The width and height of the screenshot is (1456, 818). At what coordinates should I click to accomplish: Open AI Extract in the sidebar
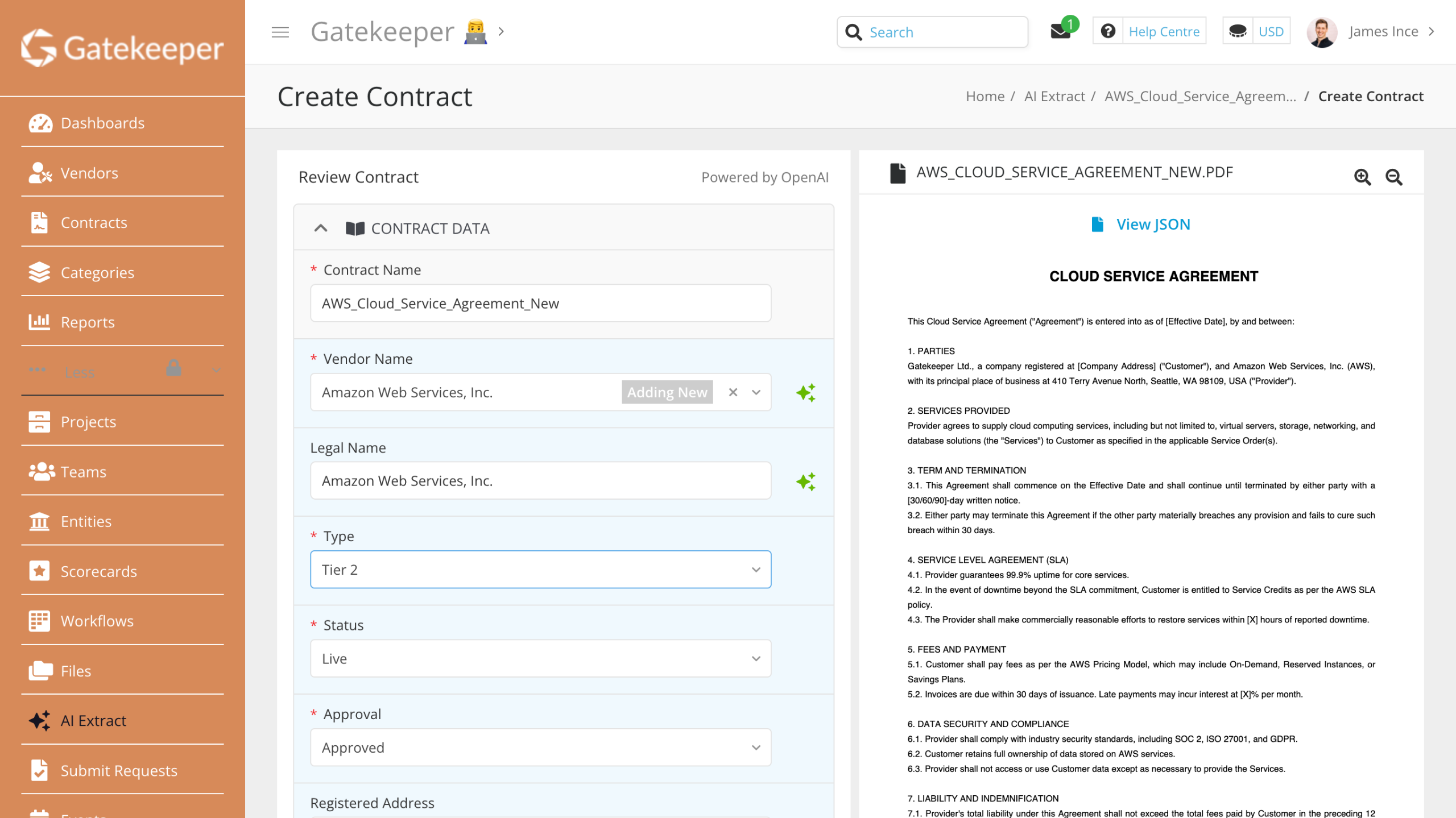[93, 720]
